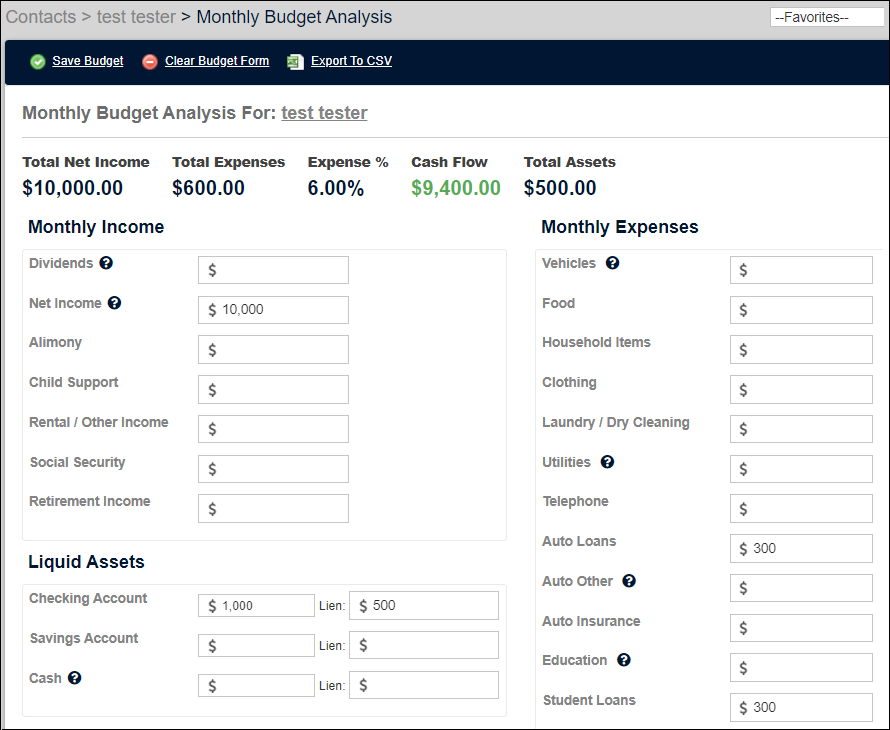This screenshot has height=730, width=890.
Task: Focus the Alimony input field
Action: click(x=273, y=350)
